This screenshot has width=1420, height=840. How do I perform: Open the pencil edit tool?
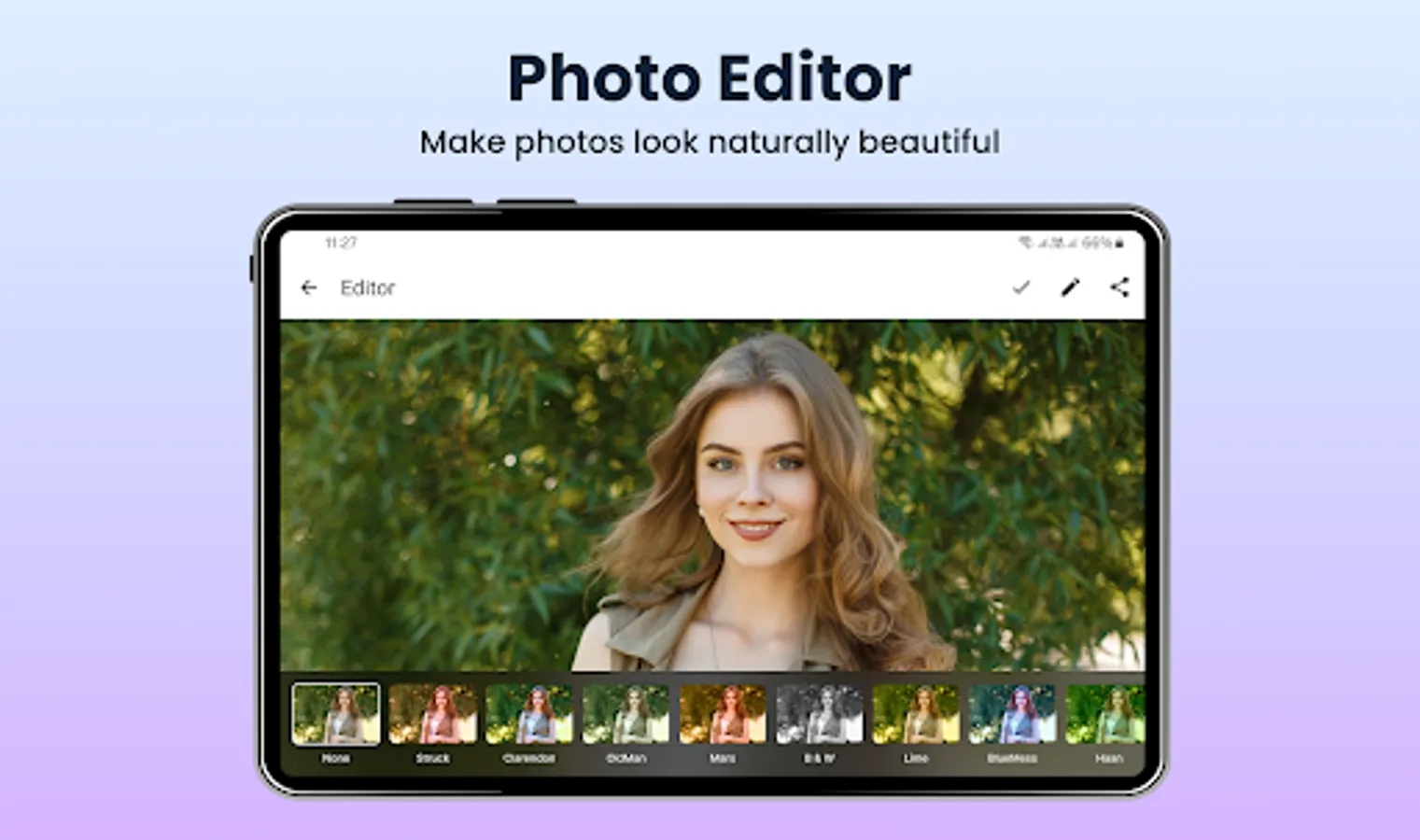pos(1070,287)
